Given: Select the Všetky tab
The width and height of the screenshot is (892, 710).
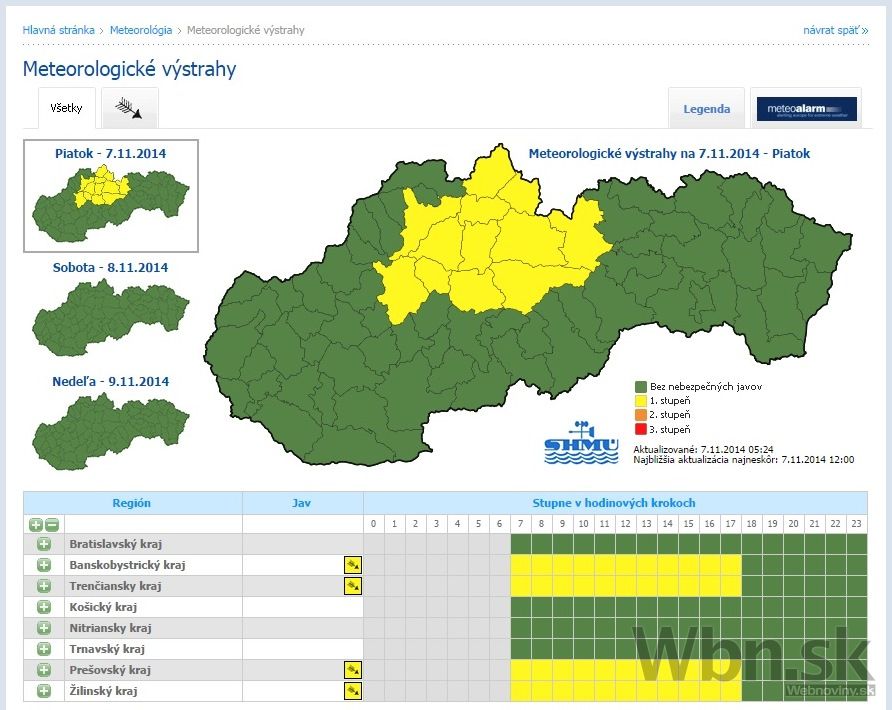Looking at the screenshot, I should (x=66, y=108).
